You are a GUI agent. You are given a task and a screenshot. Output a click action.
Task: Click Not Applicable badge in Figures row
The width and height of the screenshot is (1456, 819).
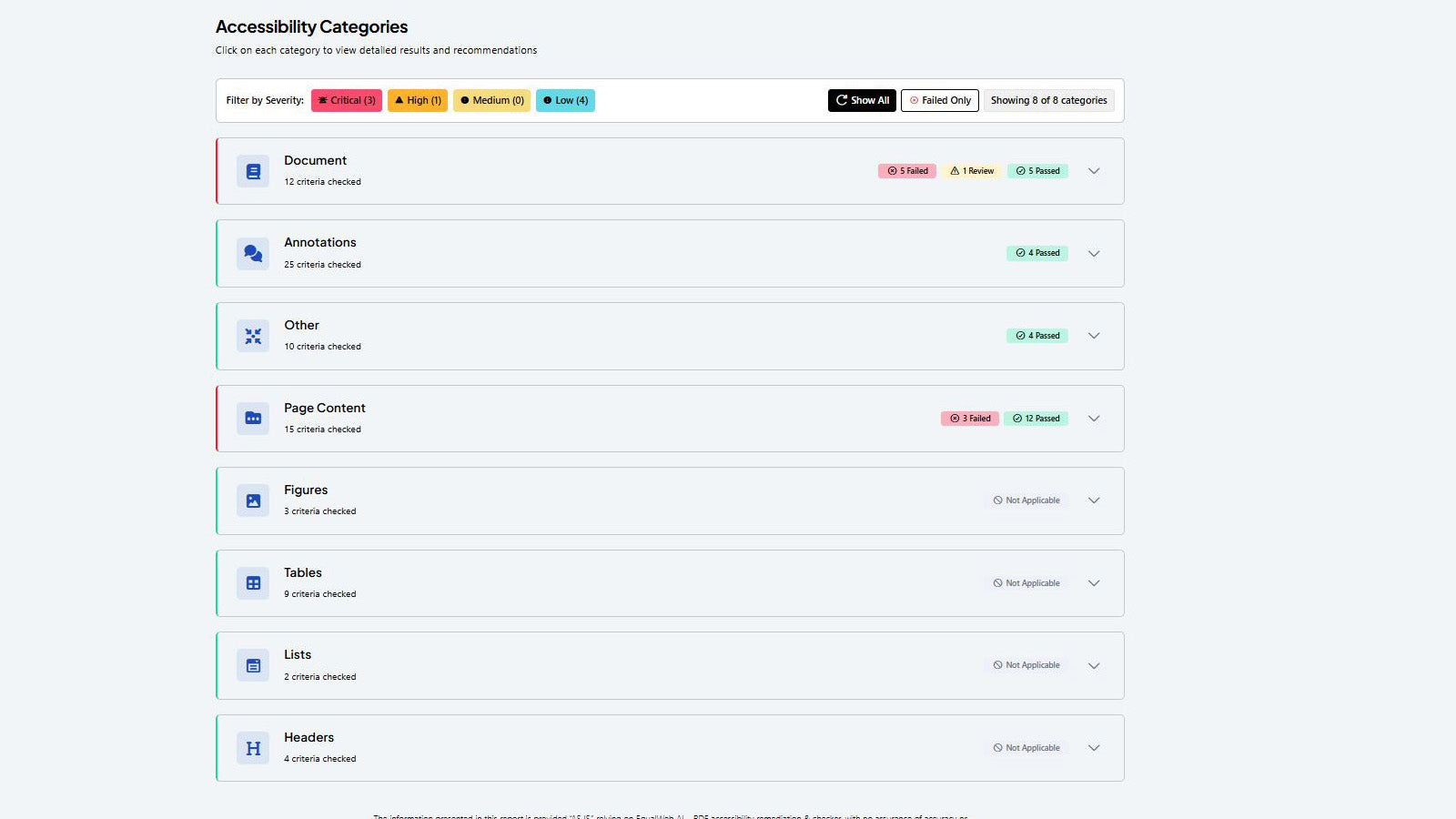pyautogui.click(x=1026, y=500)
